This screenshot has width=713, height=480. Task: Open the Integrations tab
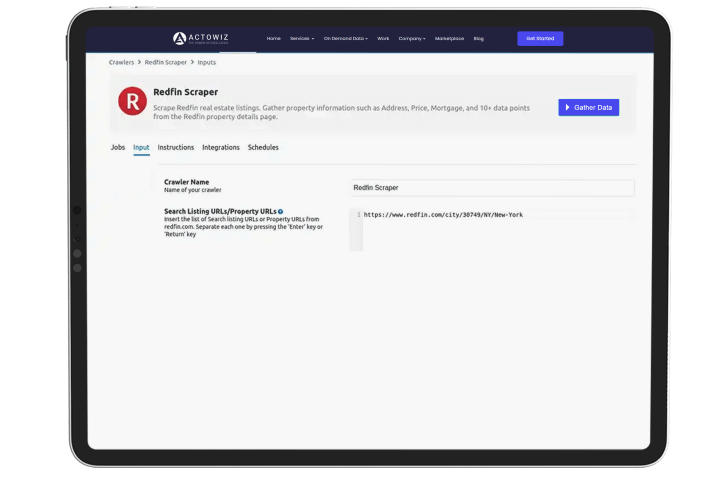221,147
